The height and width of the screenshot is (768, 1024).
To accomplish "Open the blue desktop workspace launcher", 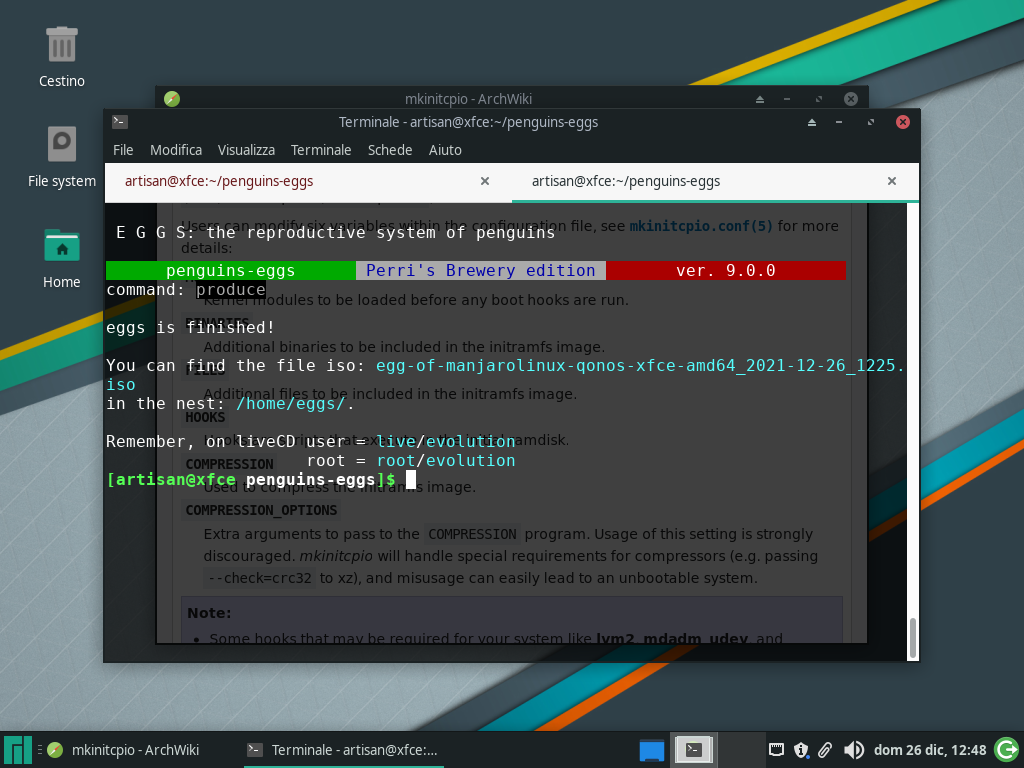I will pos(651,750).
